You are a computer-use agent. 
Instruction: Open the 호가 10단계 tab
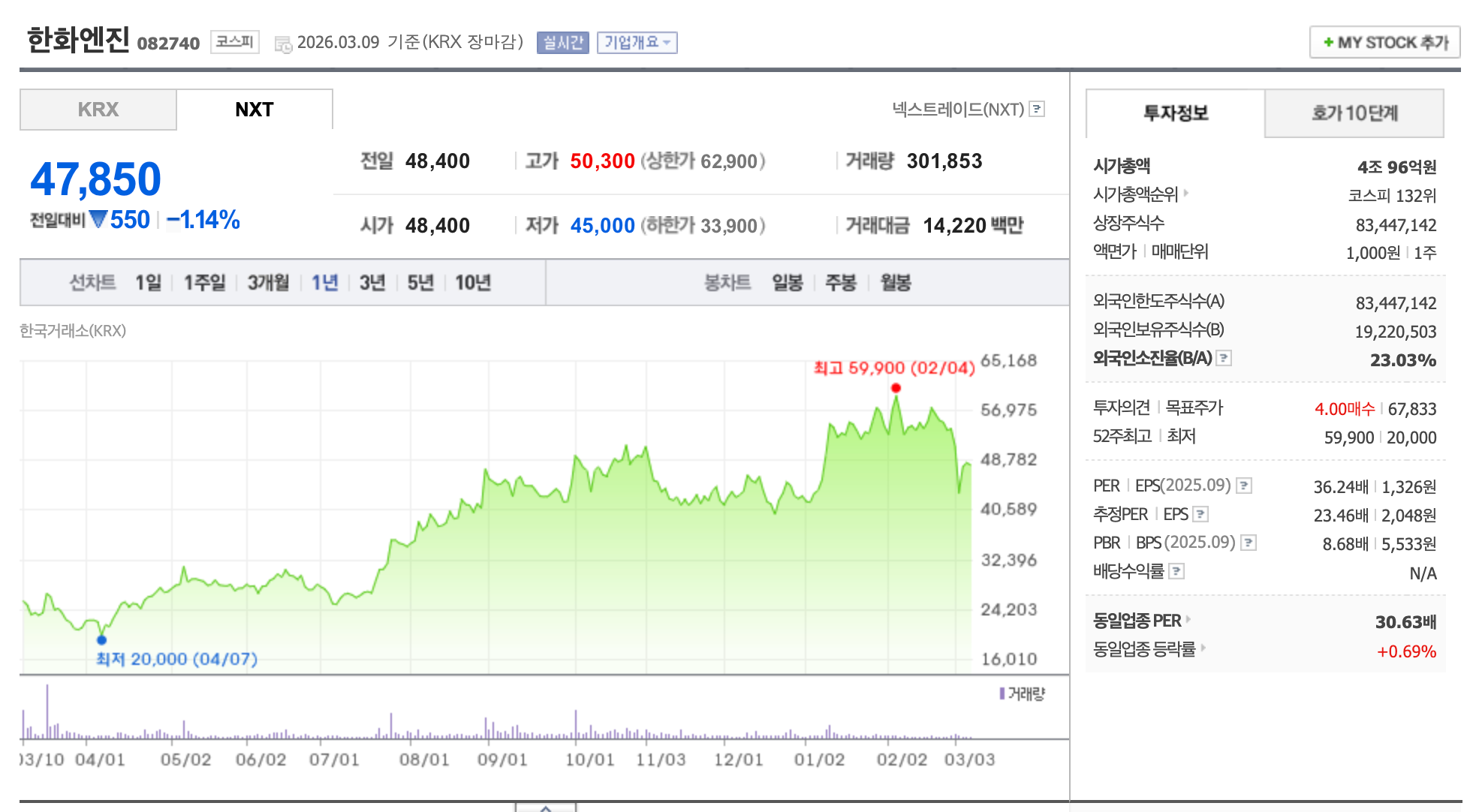(1354, 113)
